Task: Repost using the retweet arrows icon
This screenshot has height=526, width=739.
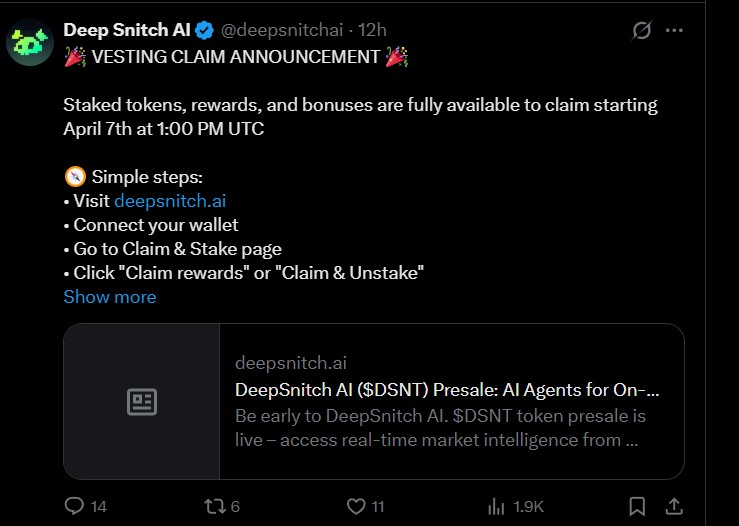Action: click(x=212, y=506)
